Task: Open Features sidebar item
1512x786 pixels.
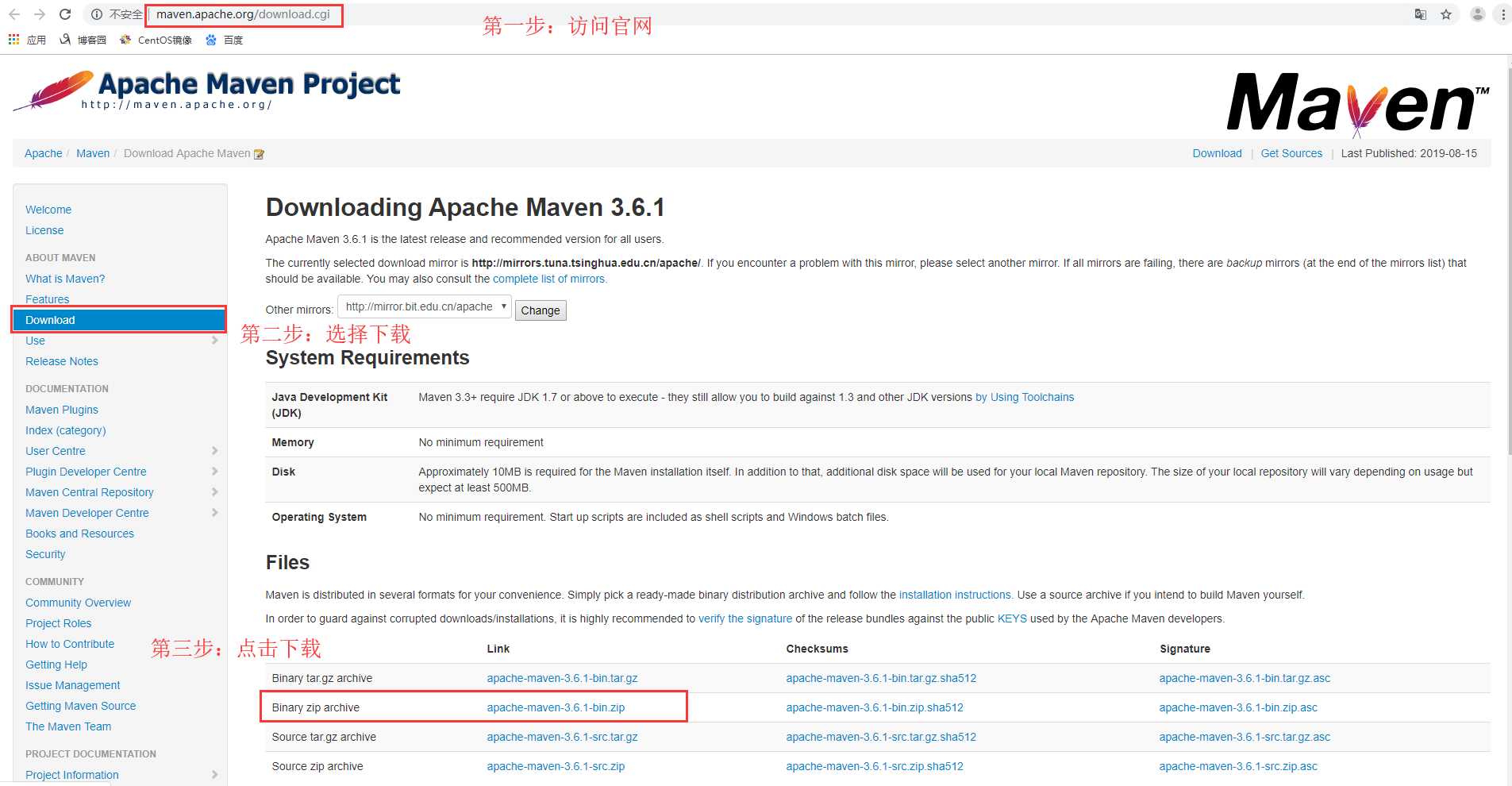Action: pyautogui.click(x=48, y=299)
